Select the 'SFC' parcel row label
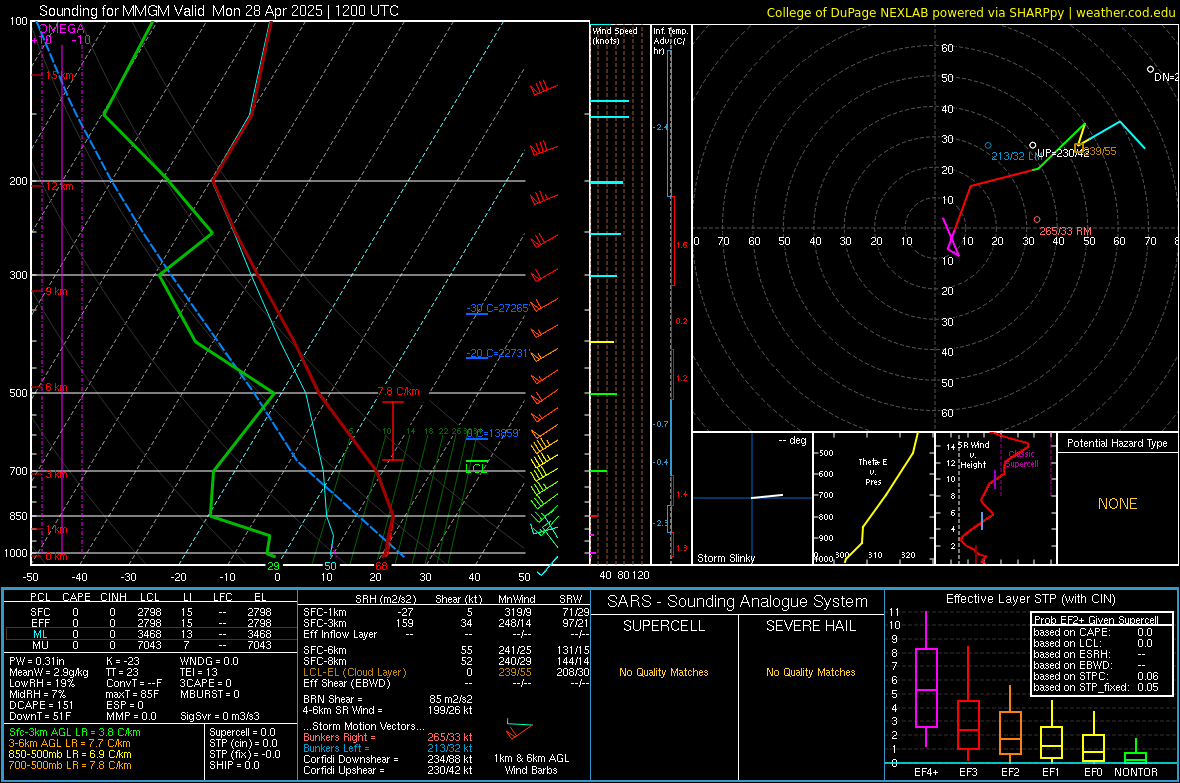Viewport: 1180px width, 783px height. 40,612
